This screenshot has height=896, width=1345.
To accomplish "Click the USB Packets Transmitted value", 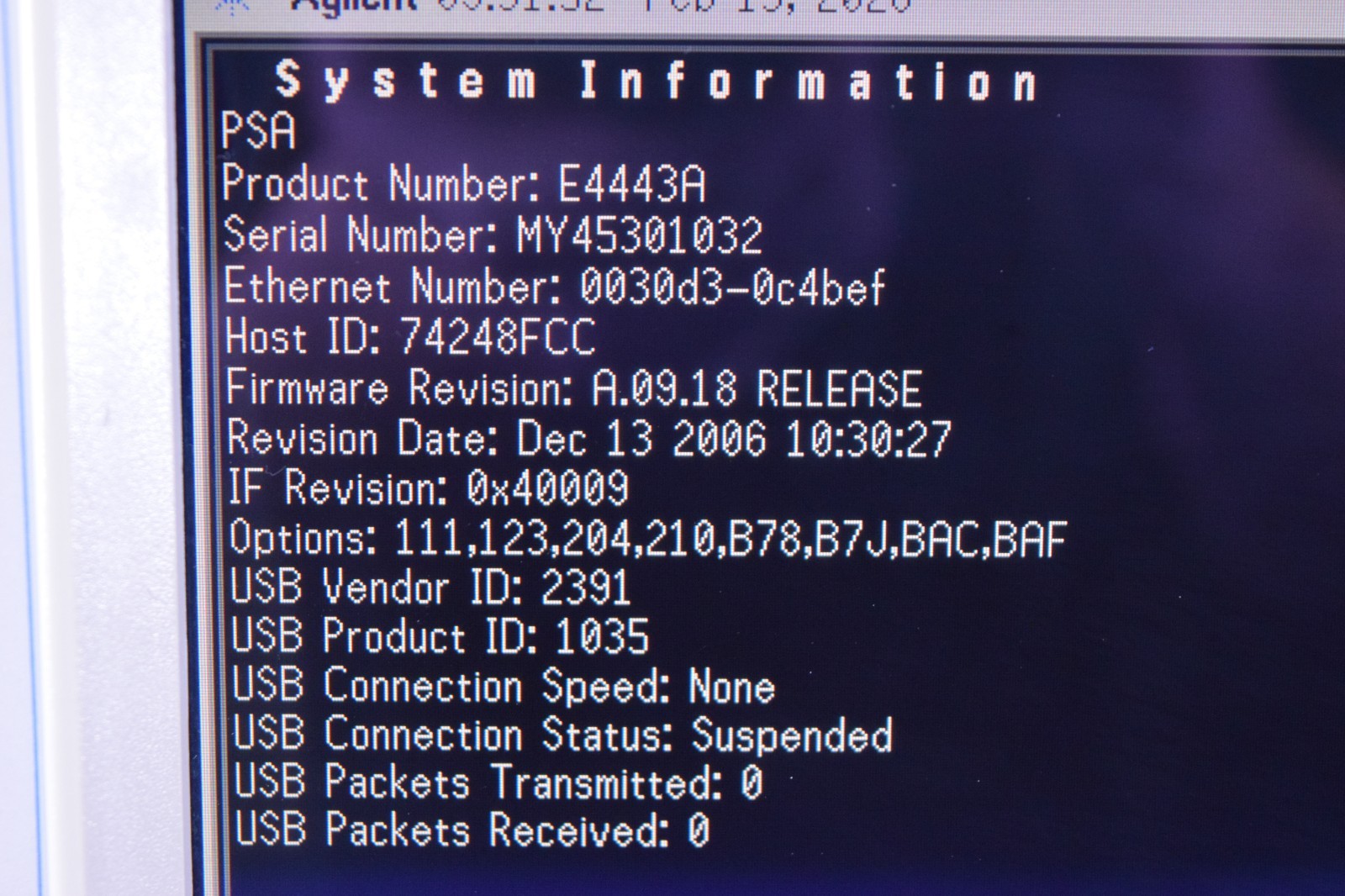I will coord(752,783).
